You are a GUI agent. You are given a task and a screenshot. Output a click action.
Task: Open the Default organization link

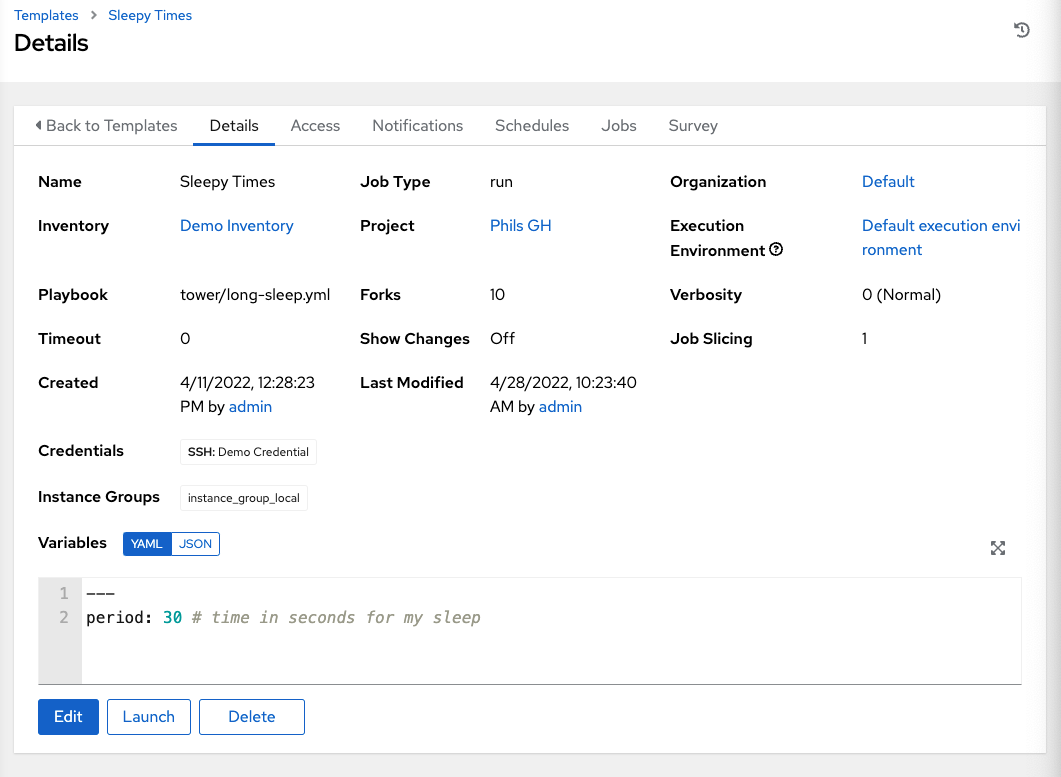tap(888, 181)
